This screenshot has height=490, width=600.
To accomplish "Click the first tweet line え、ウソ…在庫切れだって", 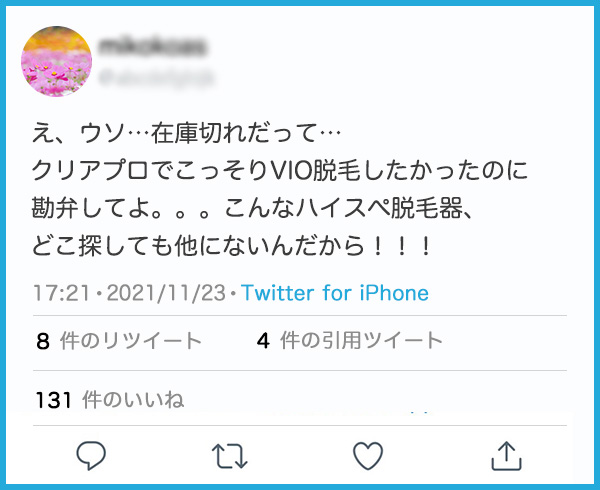I will 186,133.
